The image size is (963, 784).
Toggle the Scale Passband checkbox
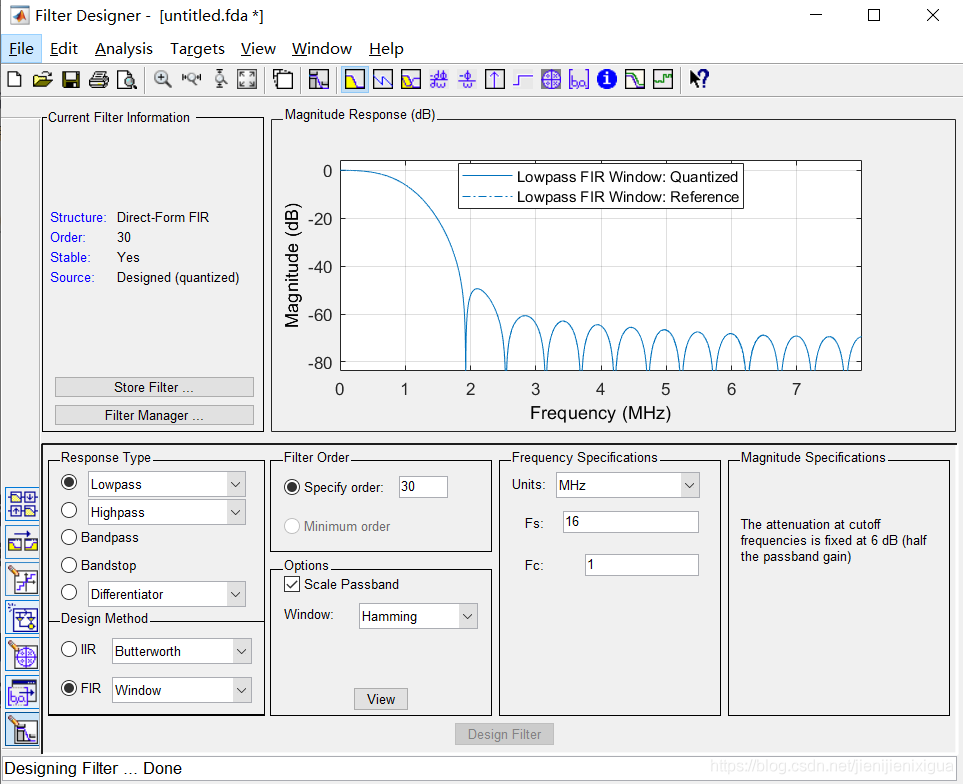point(292,584)
